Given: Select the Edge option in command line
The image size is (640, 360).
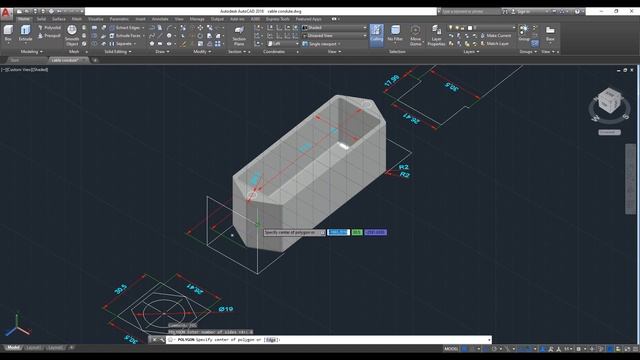Looking at the screenshot, I should click(271, 340).
